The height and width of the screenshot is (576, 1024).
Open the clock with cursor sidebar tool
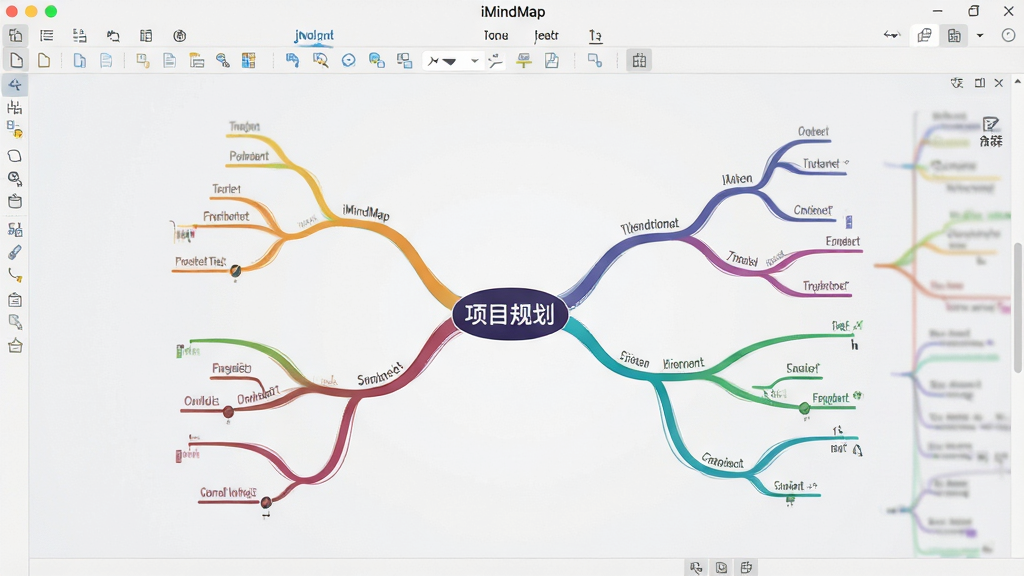tap(14, 178)
